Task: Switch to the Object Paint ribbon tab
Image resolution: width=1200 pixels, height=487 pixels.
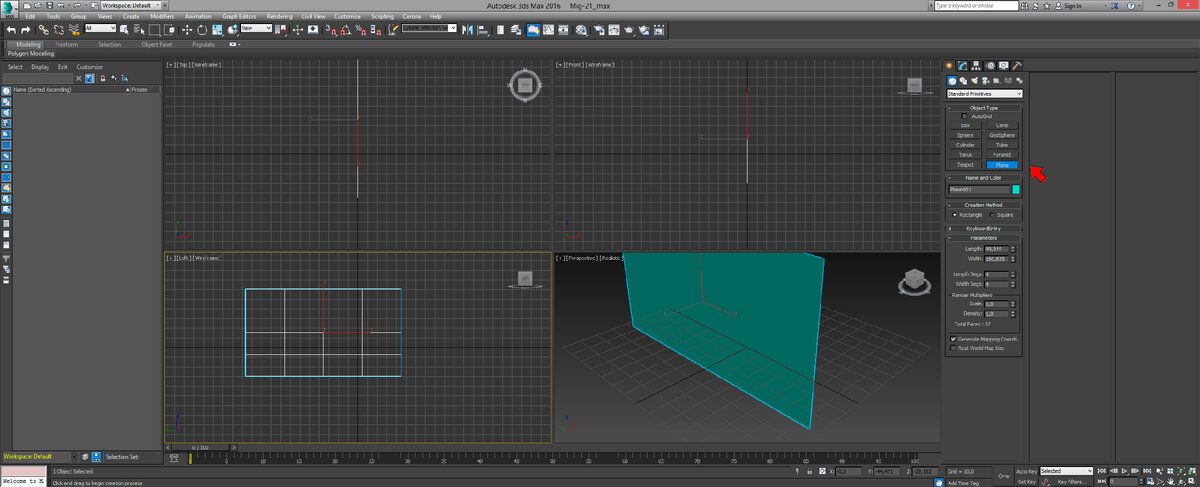Action: pyautogui.click(x=158, y=44)
